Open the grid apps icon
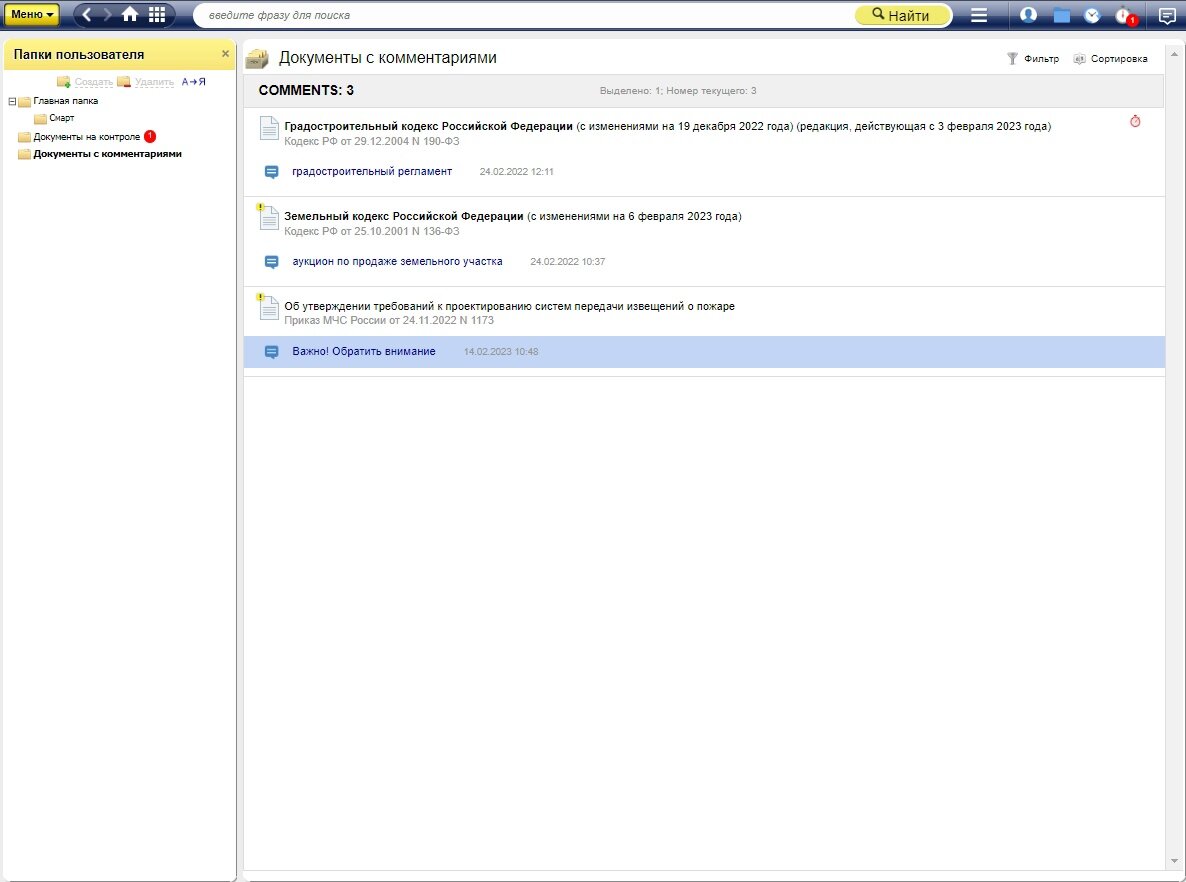Image resolution: width=1186 pixels, height=882 pixels. 157,14
